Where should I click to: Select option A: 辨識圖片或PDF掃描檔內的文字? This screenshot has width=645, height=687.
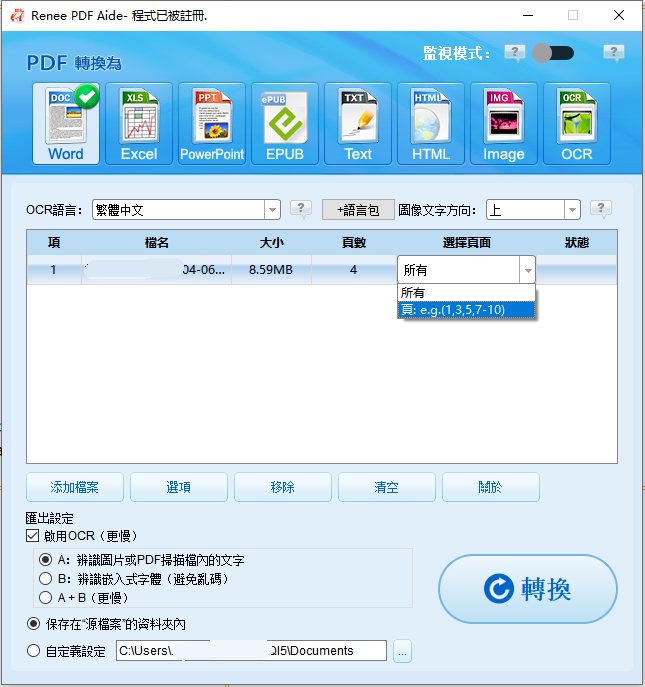(45, 560)
